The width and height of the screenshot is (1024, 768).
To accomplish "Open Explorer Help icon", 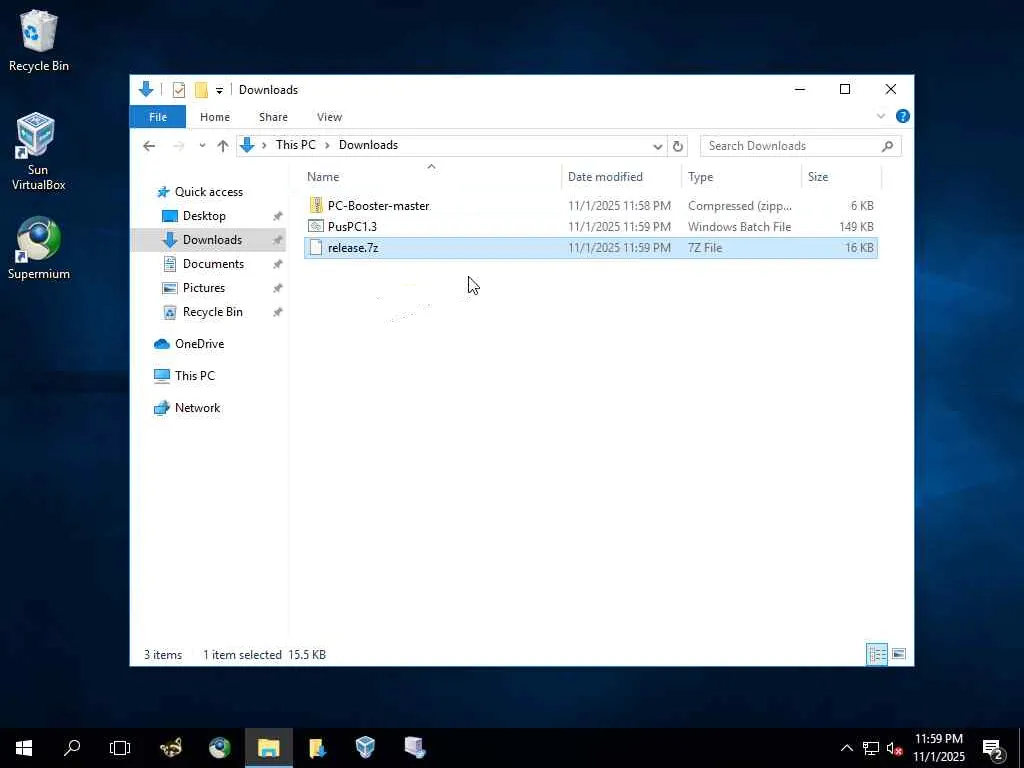I will [x=903, y=116].
